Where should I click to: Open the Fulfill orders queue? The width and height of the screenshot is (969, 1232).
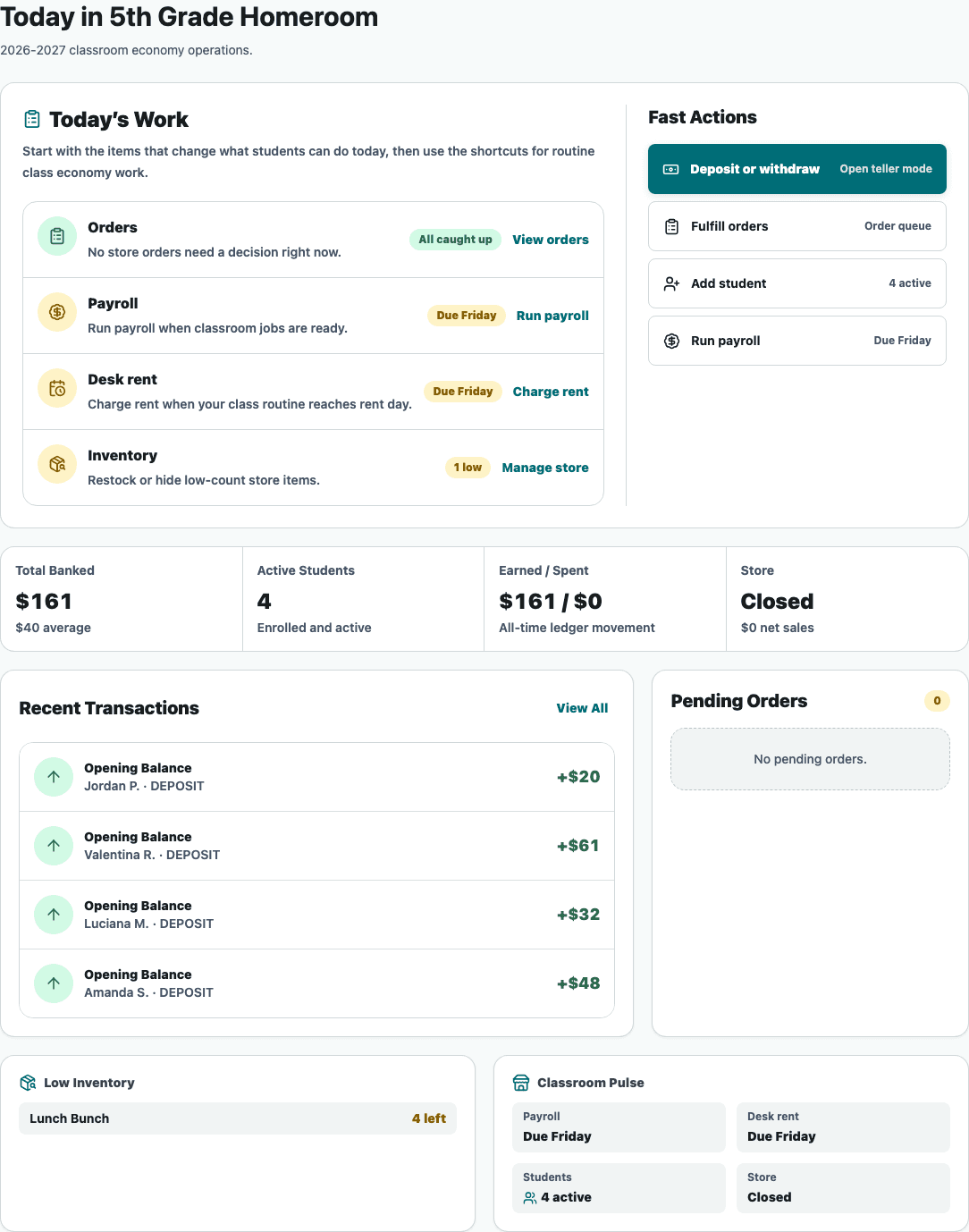click(x=797, y=226)
